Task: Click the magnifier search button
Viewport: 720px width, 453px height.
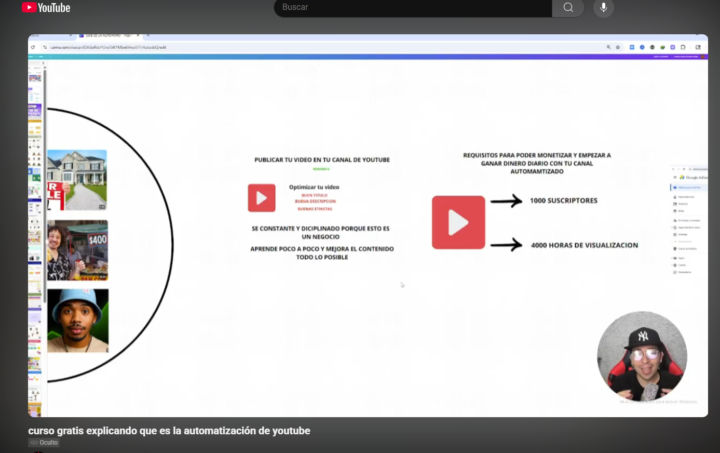Action: click(568, 7)
